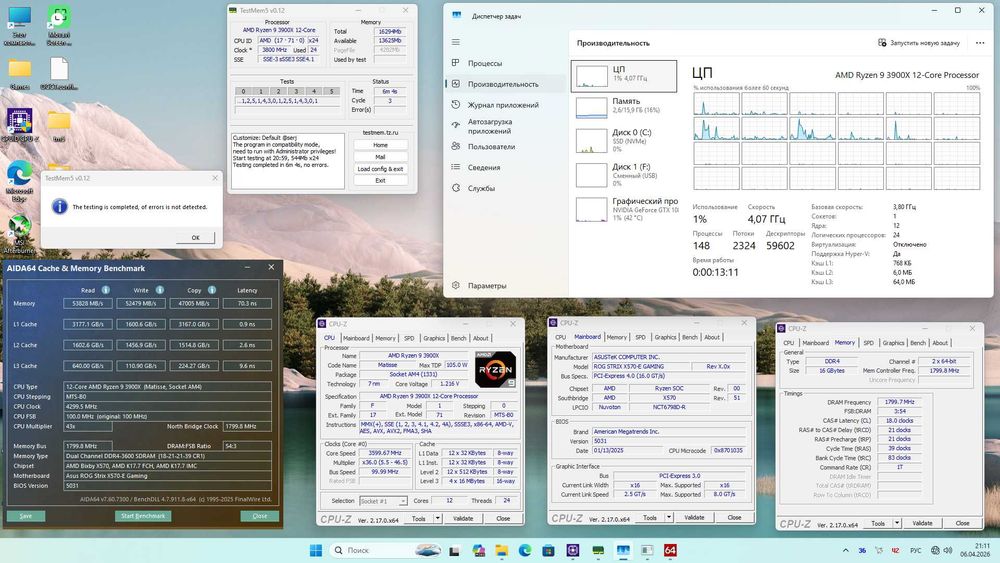The image size is (1000, 563).
Task: Click Validate in CPU-Z Mainboard window
Action: point(695,517)
